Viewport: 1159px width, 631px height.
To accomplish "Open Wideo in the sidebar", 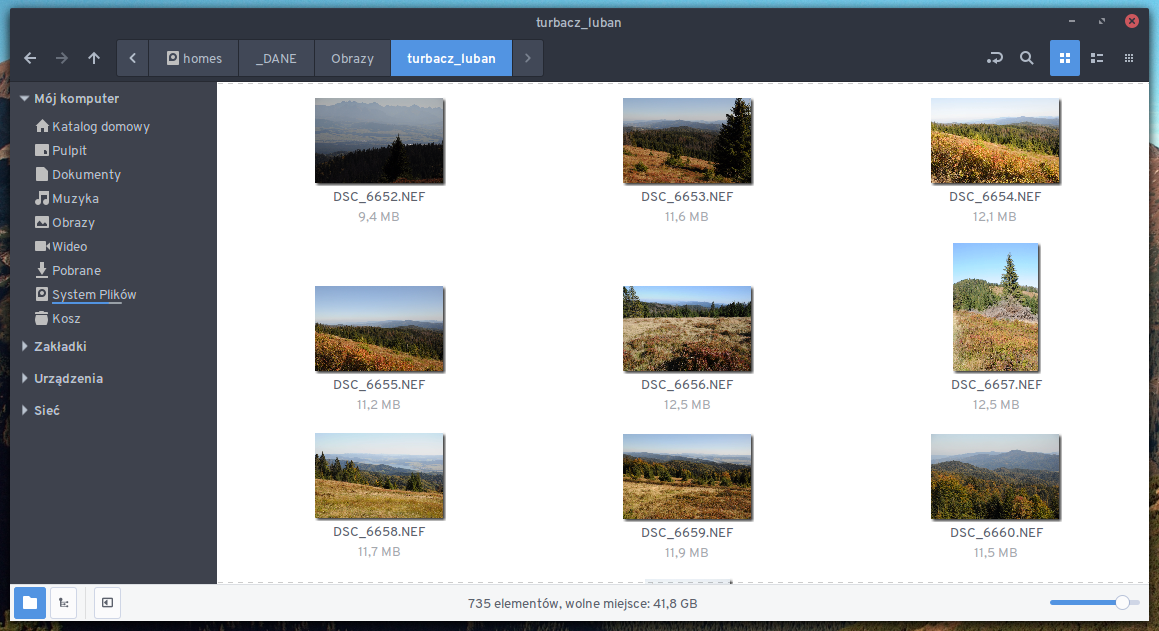I will tap(61, 247).
